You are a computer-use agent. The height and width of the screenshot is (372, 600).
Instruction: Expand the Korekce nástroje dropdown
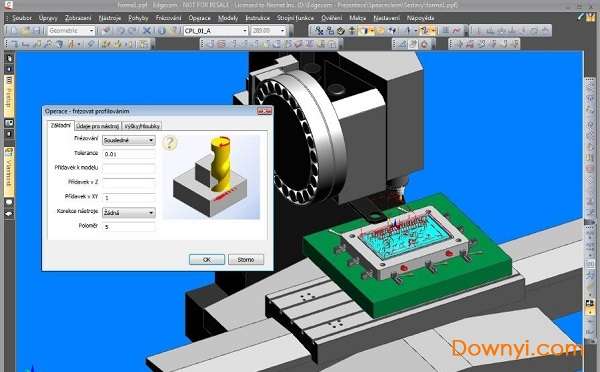pyautogui.click(x=129, y=213)
